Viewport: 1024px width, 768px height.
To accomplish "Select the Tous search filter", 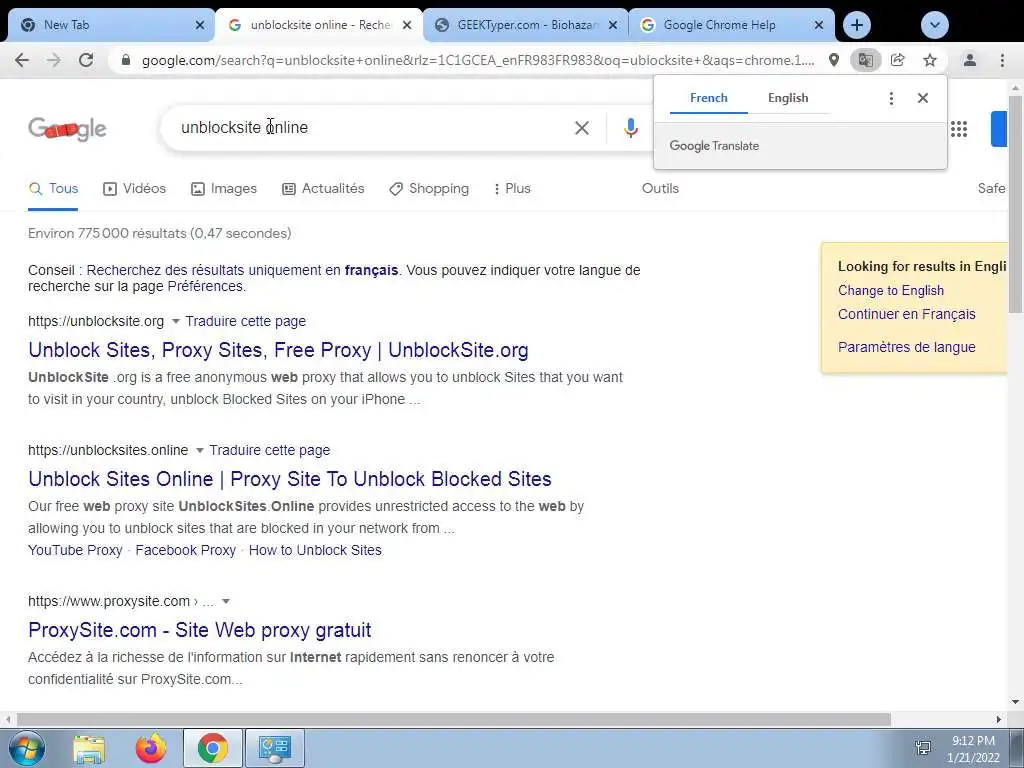I will 54,189.
